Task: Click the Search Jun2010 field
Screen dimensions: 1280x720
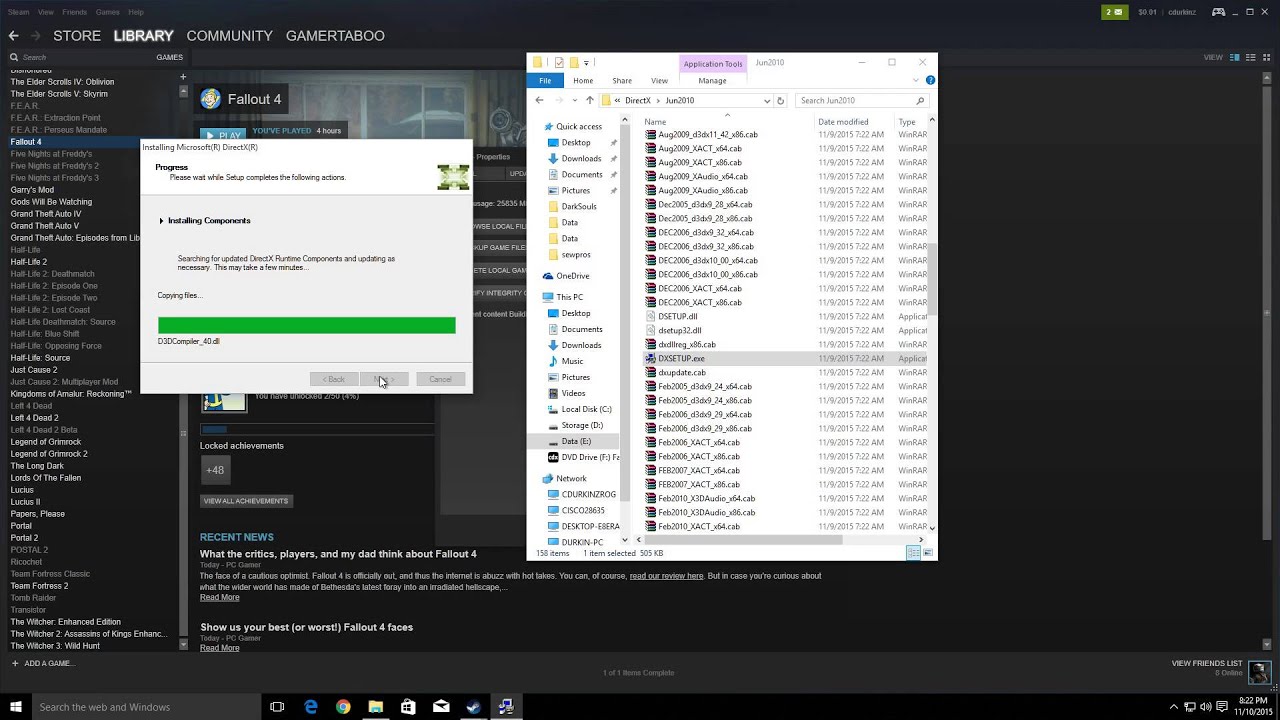Action: 862,100
